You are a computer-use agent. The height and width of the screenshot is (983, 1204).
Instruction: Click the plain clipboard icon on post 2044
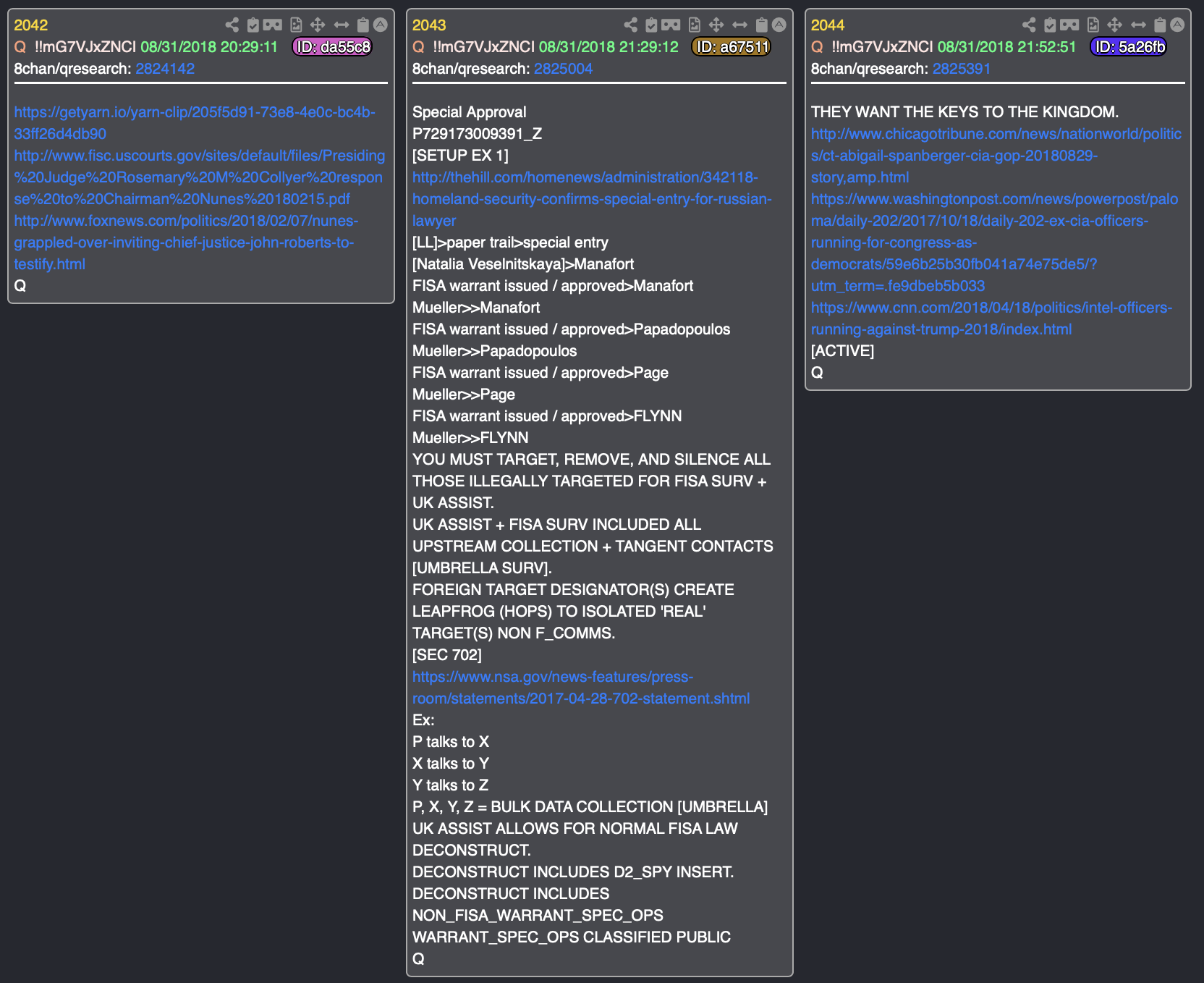coord(1161,25)
